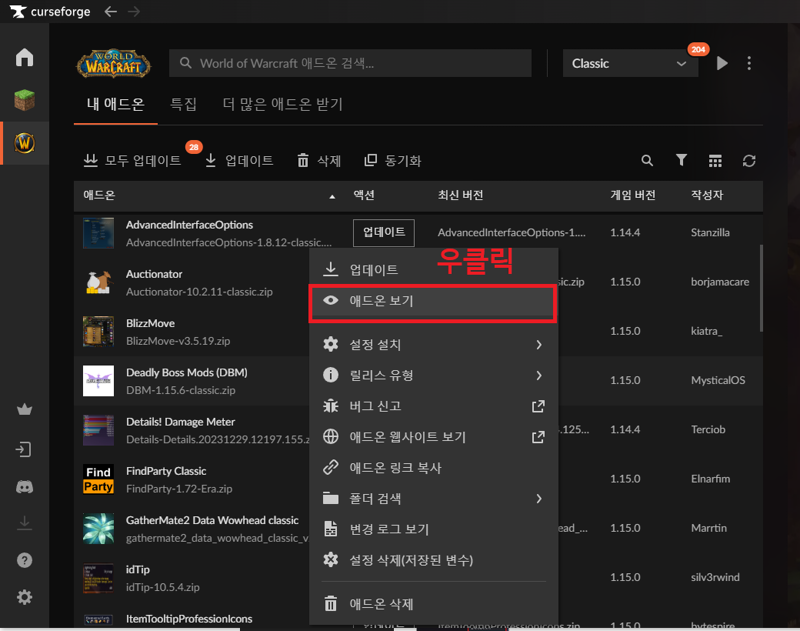Click author name borjamacare
Screen dimensions: 800x631
720,282
